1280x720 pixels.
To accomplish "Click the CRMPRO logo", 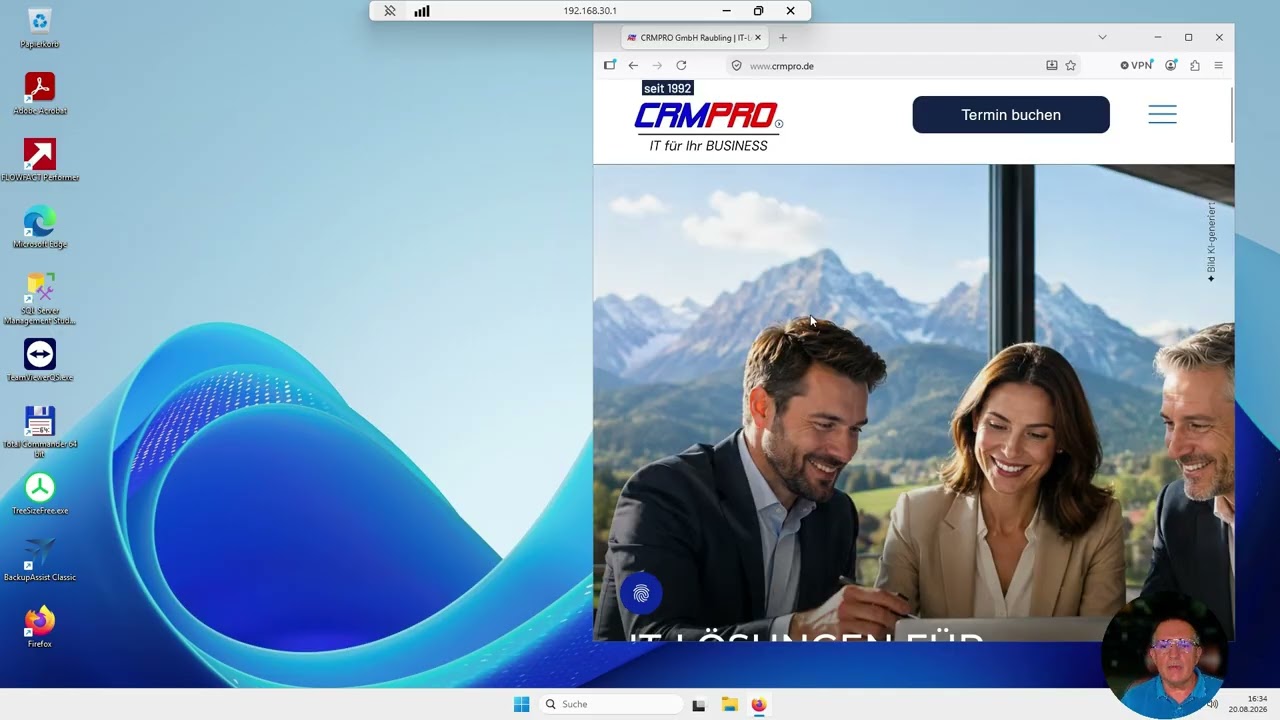I will (x=709, y=117).
